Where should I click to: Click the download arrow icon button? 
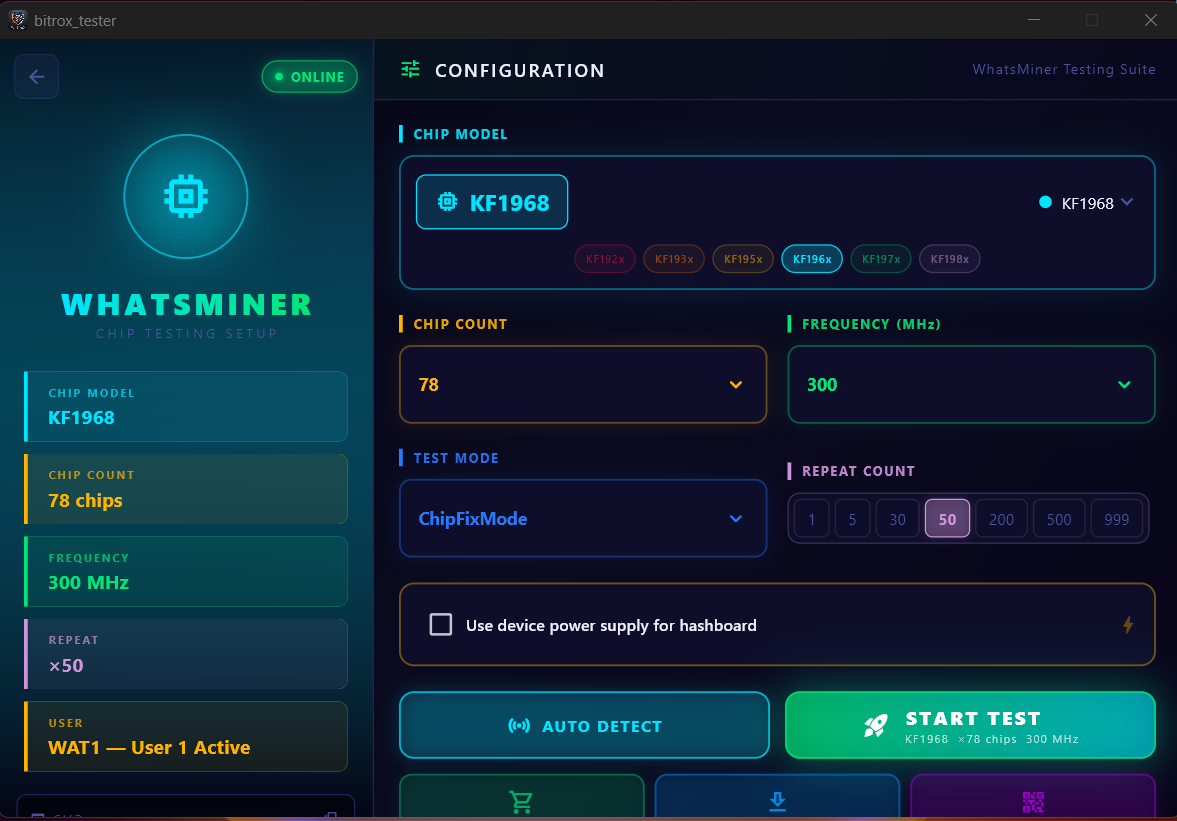tap(778, 800)
